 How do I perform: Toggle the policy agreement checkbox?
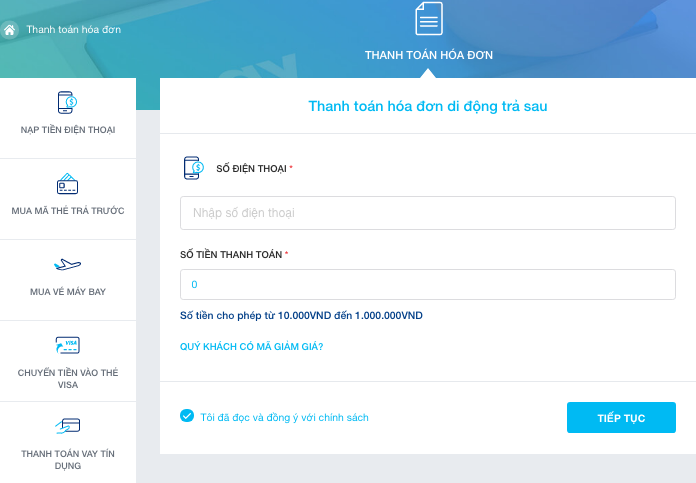click(x=187, y=416)
